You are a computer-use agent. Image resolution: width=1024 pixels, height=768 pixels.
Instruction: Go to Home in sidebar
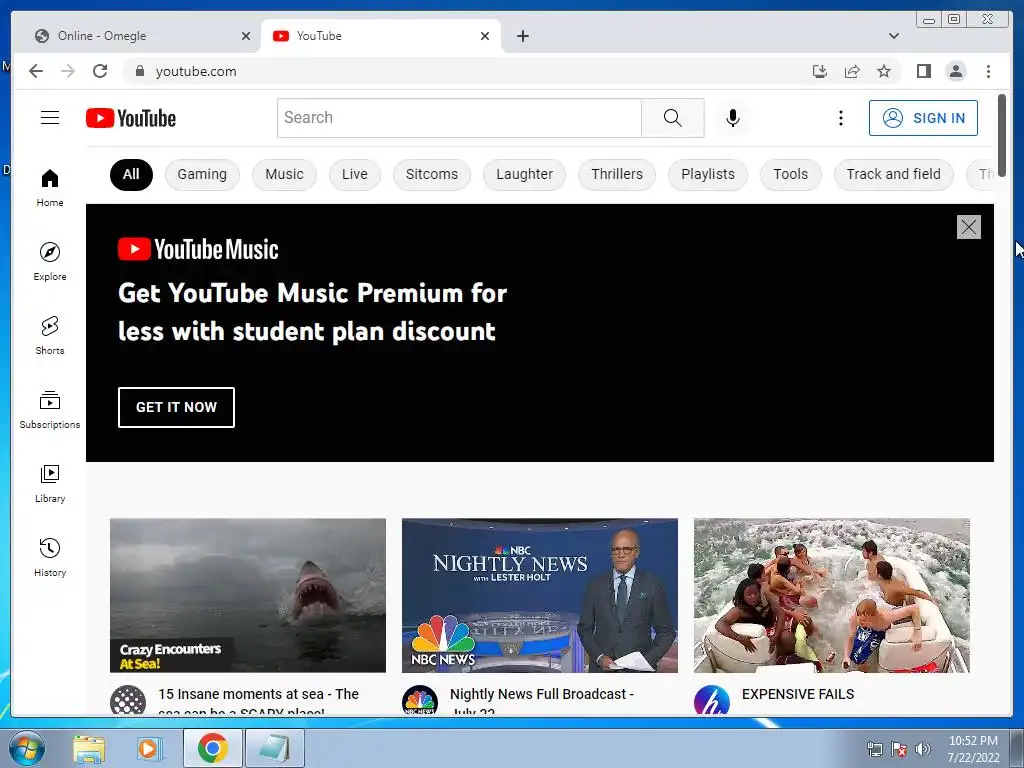(50, 187)
